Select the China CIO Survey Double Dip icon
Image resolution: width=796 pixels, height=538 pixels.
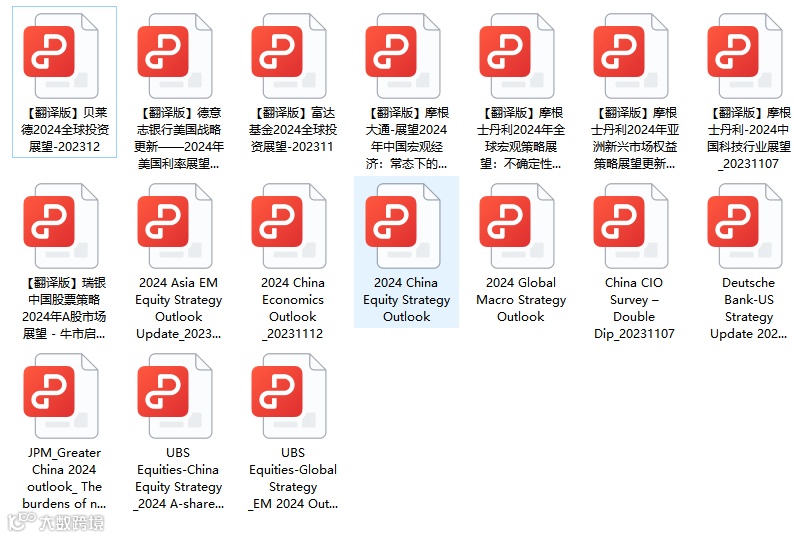pyautogui.click(x=632, y=226)
